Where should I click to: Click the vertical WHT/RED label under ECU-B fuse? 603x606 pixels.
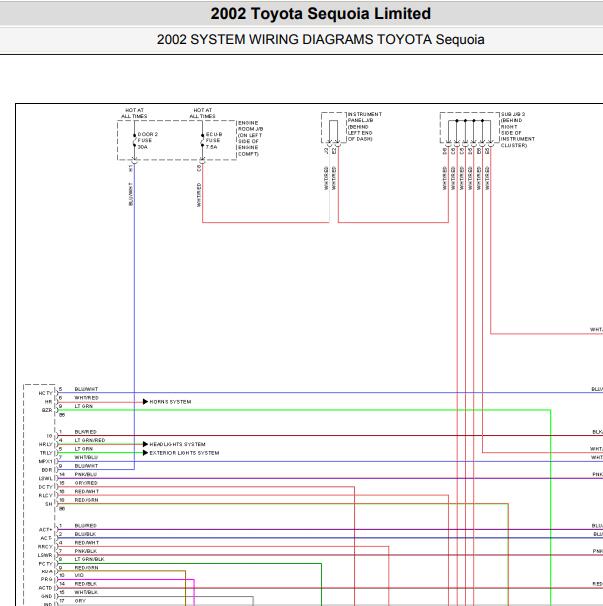click(199, 195)
